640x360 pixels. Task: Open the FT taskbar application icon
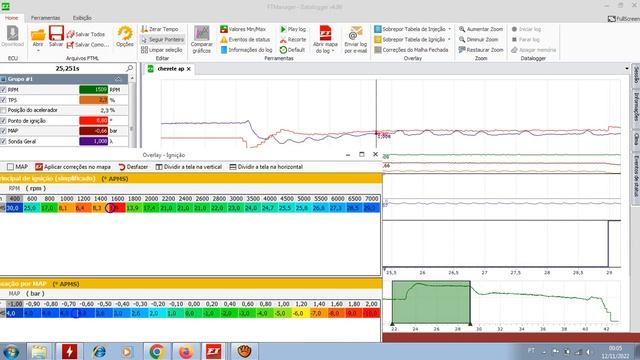click(213, 351)
